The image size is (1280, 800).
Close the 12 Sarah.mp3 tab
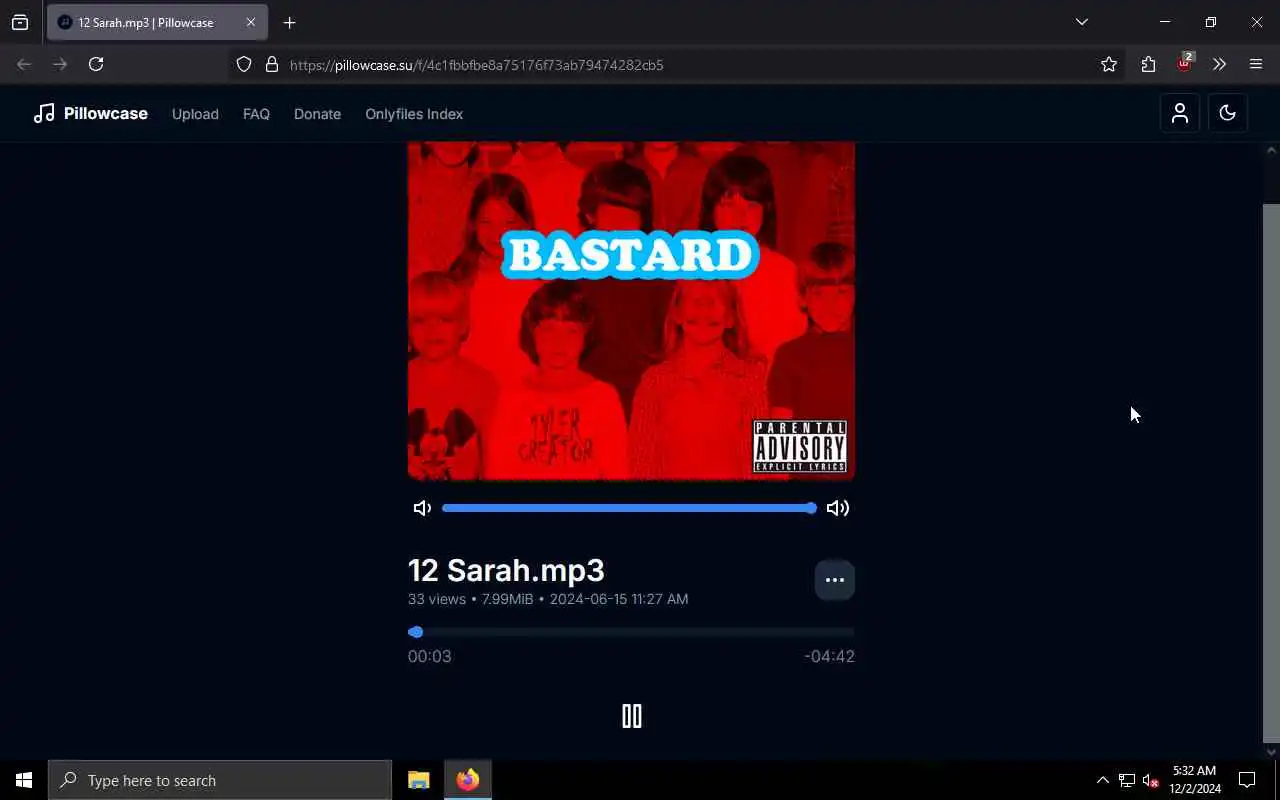click(x=250, y=22)
